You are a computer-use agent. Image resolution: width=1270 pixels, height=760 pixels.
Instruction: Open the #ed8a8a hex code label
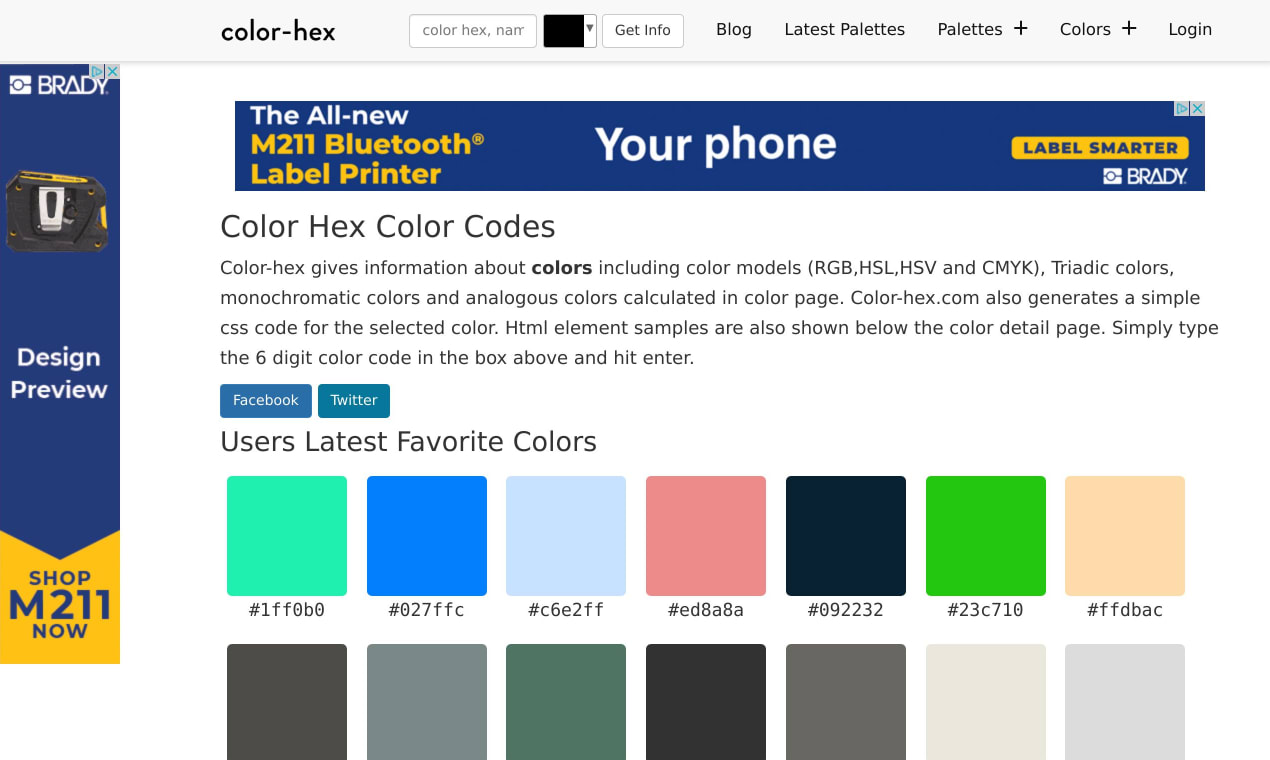tap(706, 610)
